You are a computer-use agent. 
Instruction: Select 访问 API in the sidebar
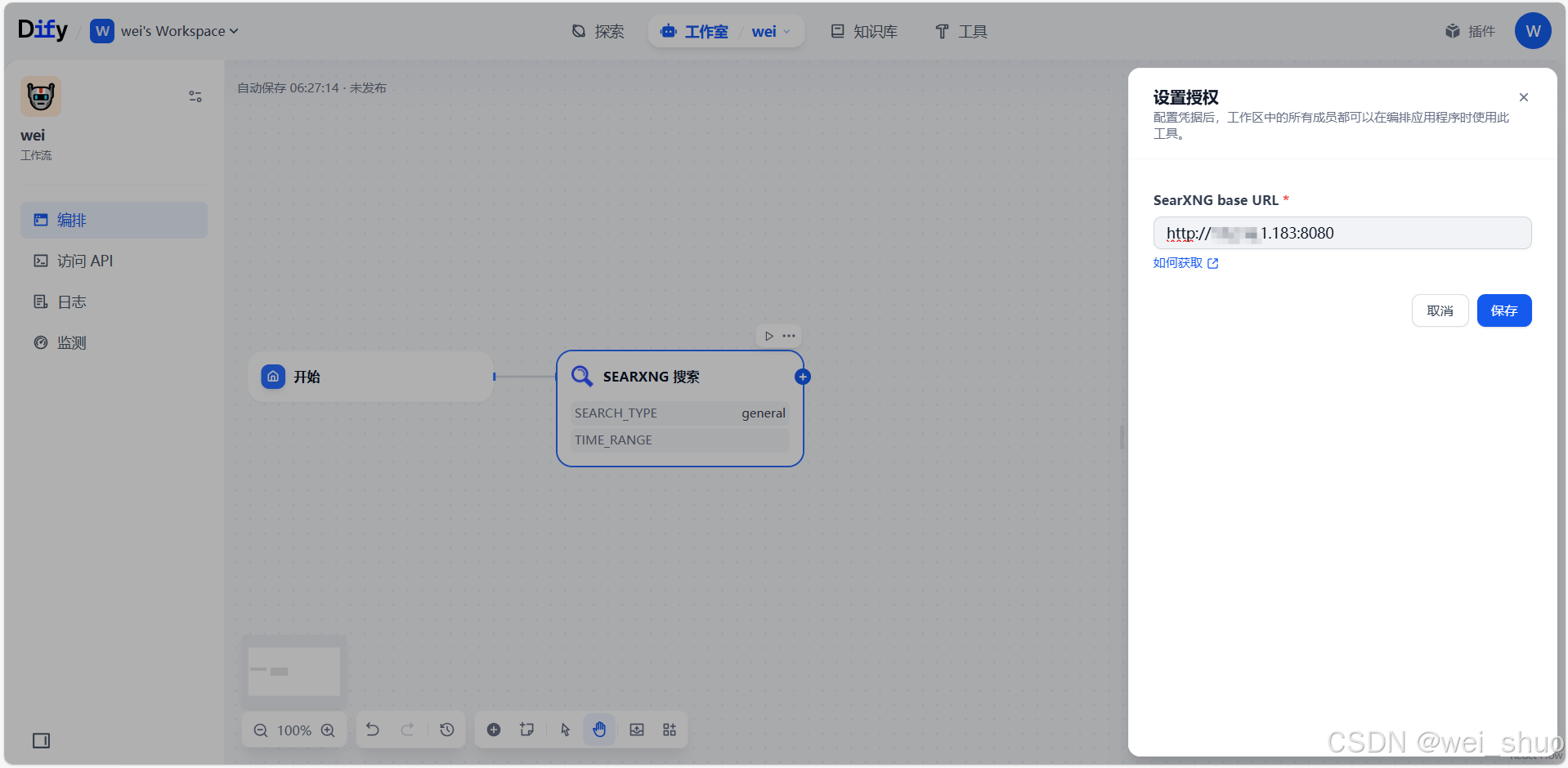(x=114, y=261)
